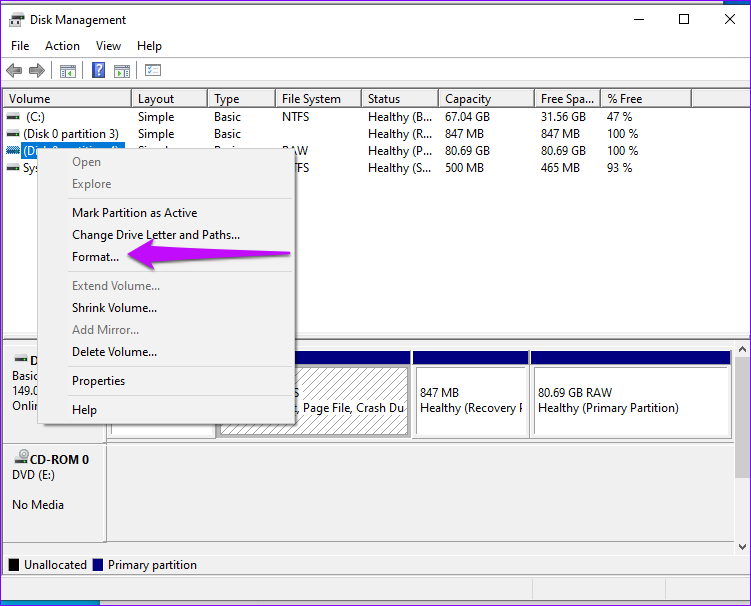Viewport: 751px width, 606px height.
Task: Click the scroll up arrow in disk pane
Action: [742, 349]
